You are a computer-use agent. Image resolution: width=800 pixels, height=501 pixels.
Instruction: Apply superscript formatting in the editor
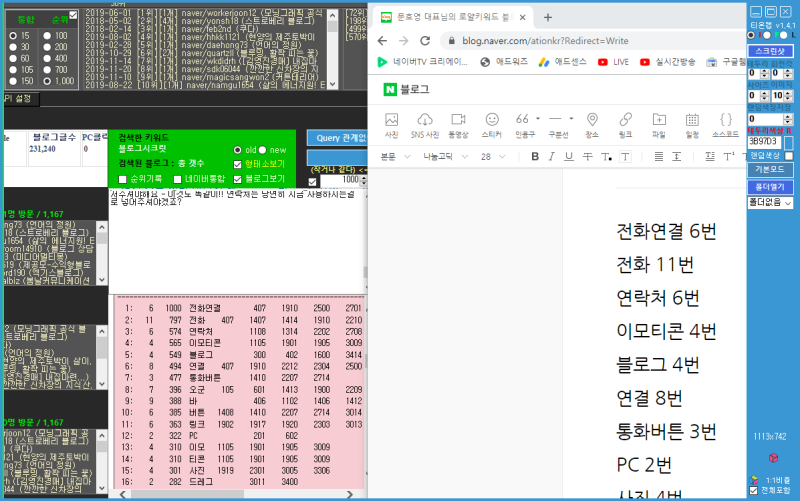click(x=729, y=157)
